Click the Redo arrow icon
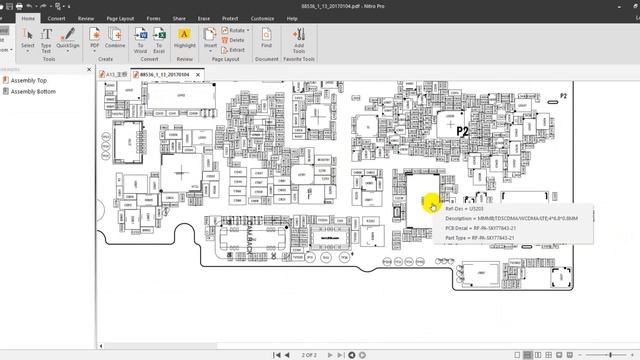 click(x=43, y=6)
